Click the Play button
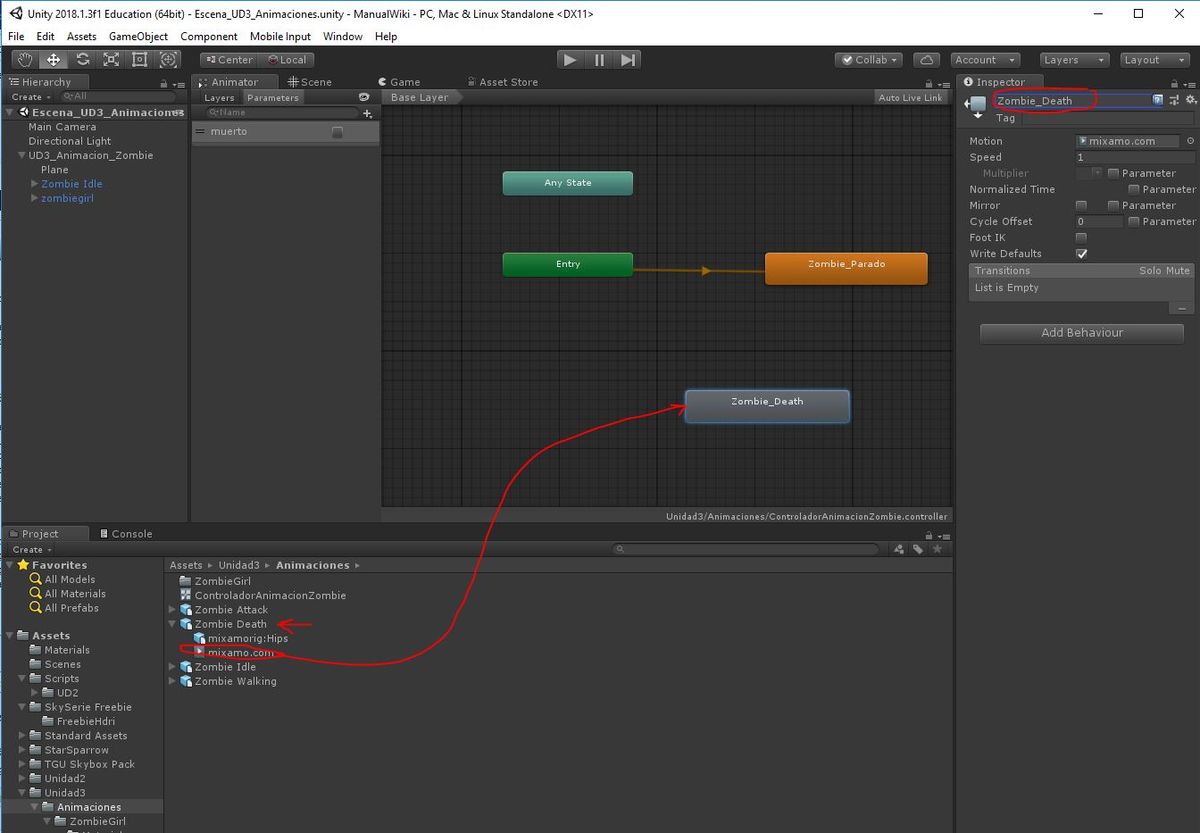The image size is (1200, 833). pos(570,60)
